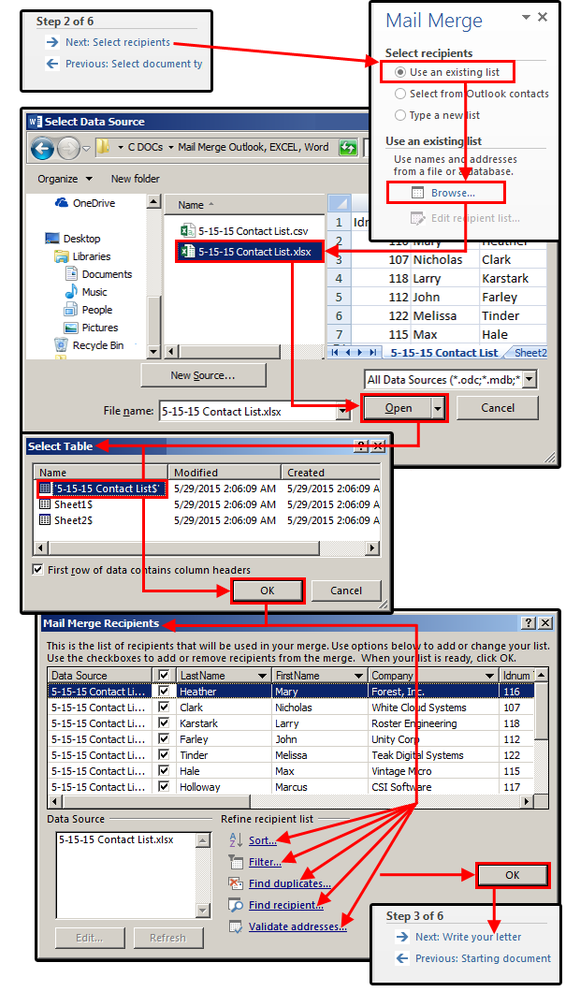This screenshot has height=992, width=580.
Task: Click the Filter icon in Refine recipient list
Action: [x=236, y=862]
